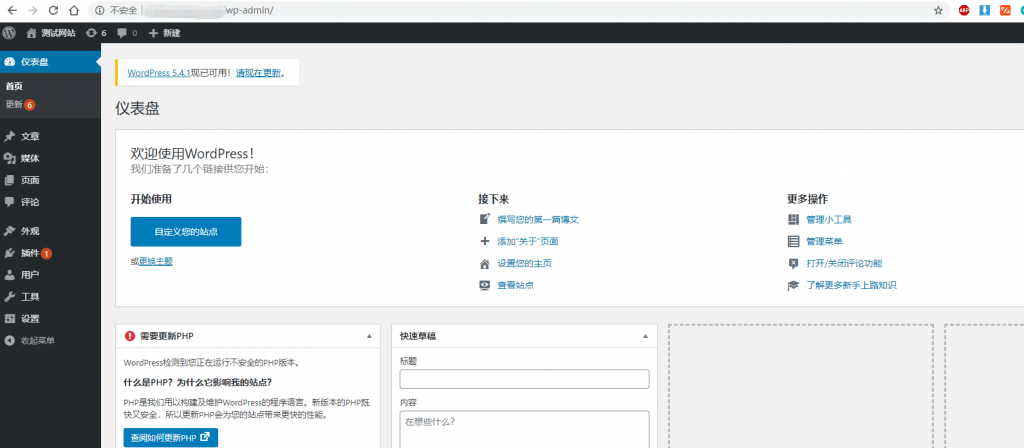This screenshot has height=448, width=1024.
Task: Click the browser forward arrow
Action: point(33,10)
